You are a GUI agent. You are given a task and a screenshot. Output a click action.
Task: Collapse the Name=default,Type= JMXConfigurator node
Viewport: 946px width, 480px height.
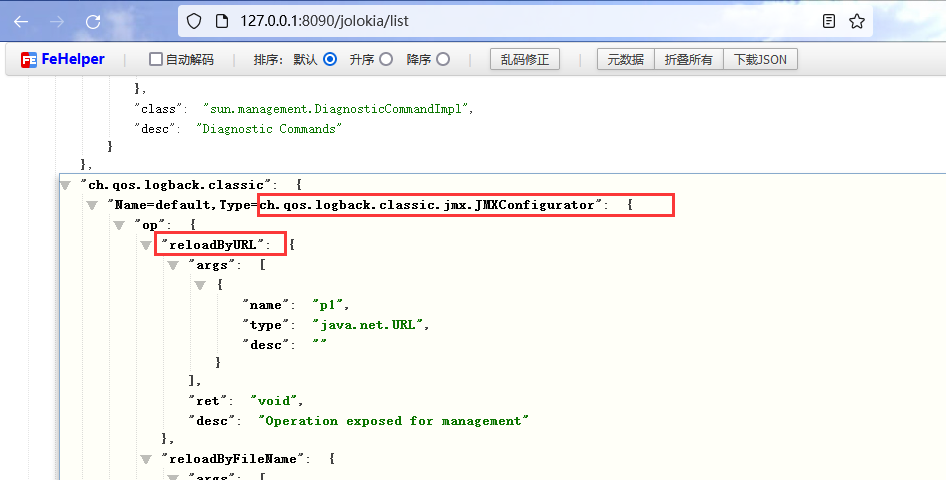coord(92,206)
